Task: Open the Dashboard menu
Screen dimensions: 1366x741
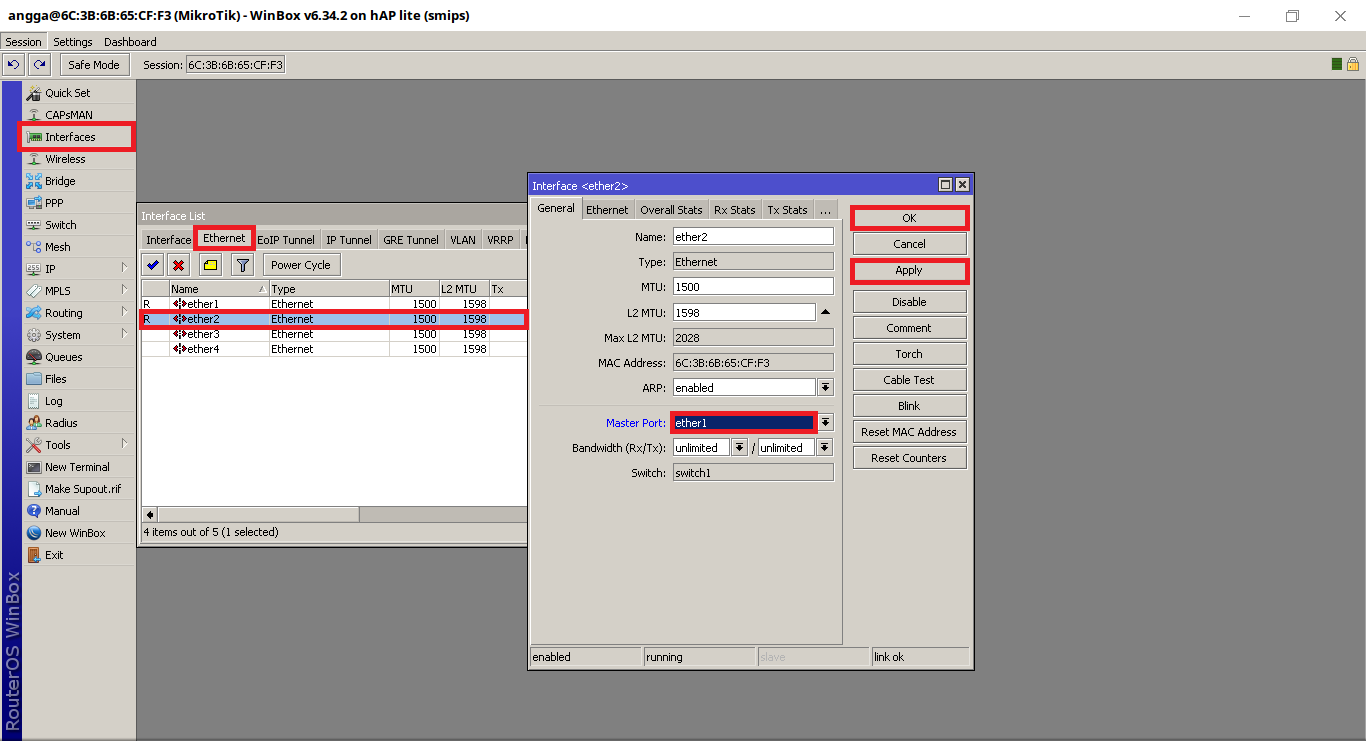Action: coord(130,42)
